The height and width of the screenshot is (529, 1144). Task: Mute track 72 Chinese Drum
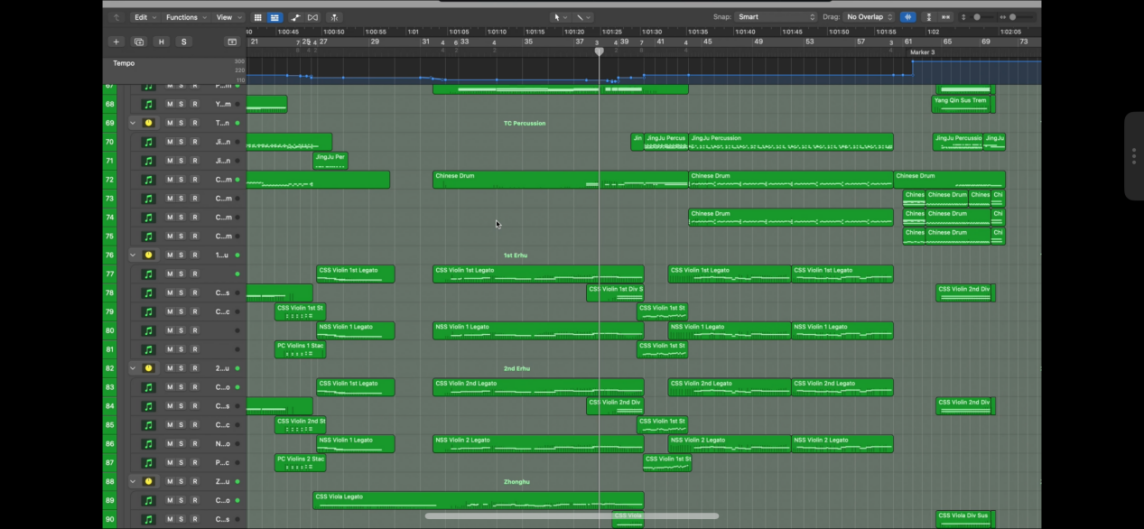point(169,180)
